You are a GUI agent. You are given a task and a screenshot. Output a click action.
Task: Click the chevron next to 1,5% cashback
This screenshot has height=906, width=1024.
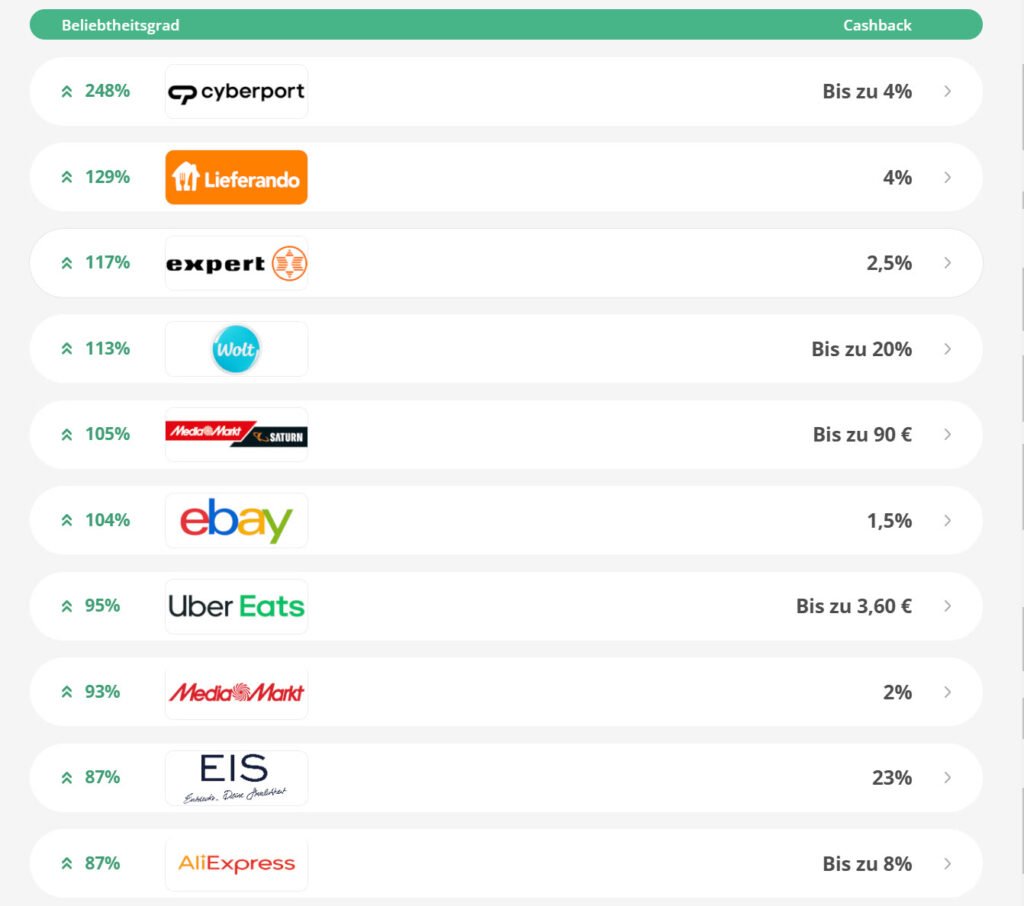(947, 521)
